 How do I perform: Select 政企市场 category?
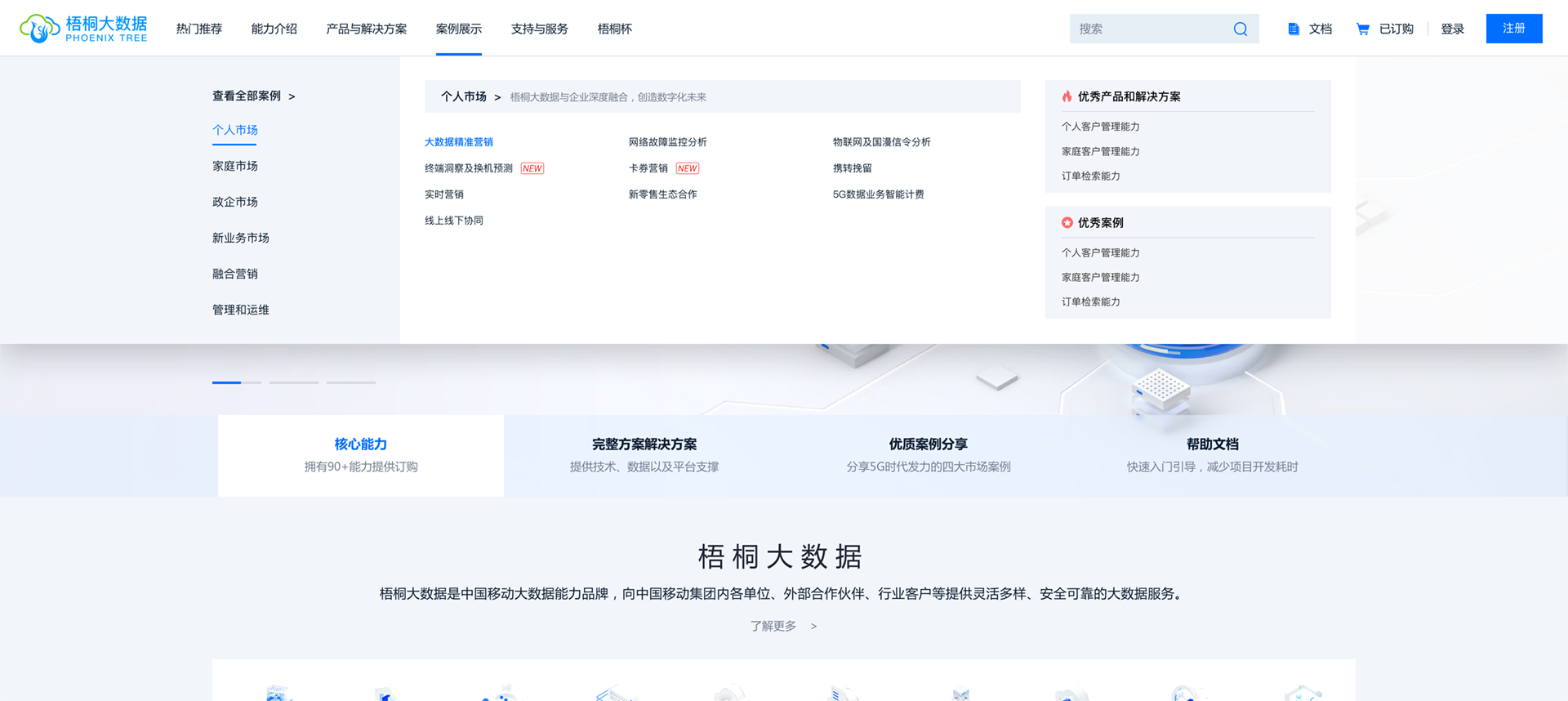point(235,202)
